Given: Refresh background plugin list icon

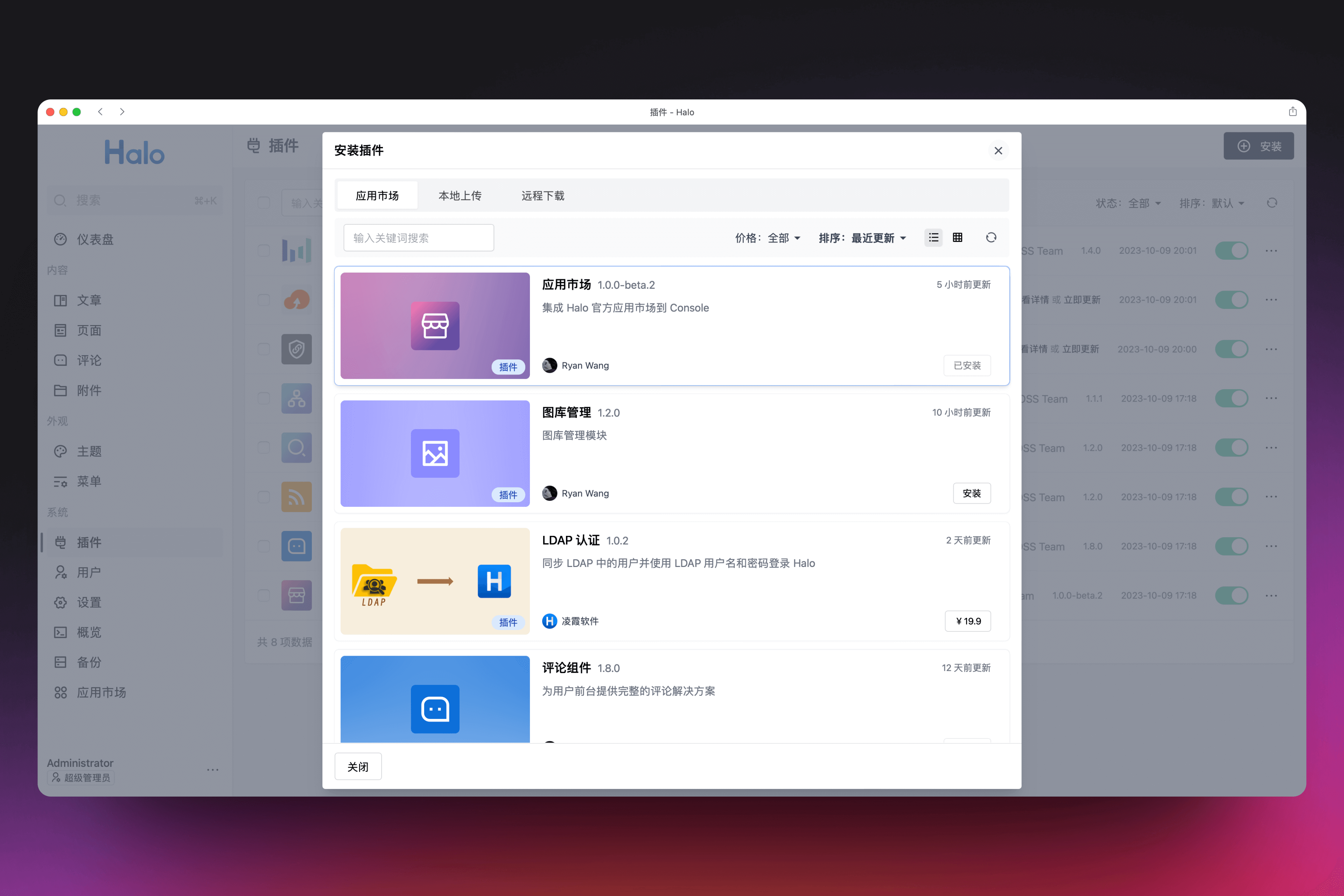Looking at the screenshot, I should 1272,203.
